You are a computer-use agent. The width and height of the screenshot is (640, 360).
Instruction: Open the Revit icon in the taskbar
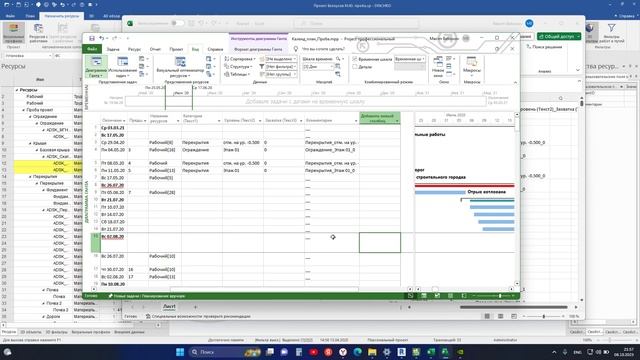click(x=402, y=352)
